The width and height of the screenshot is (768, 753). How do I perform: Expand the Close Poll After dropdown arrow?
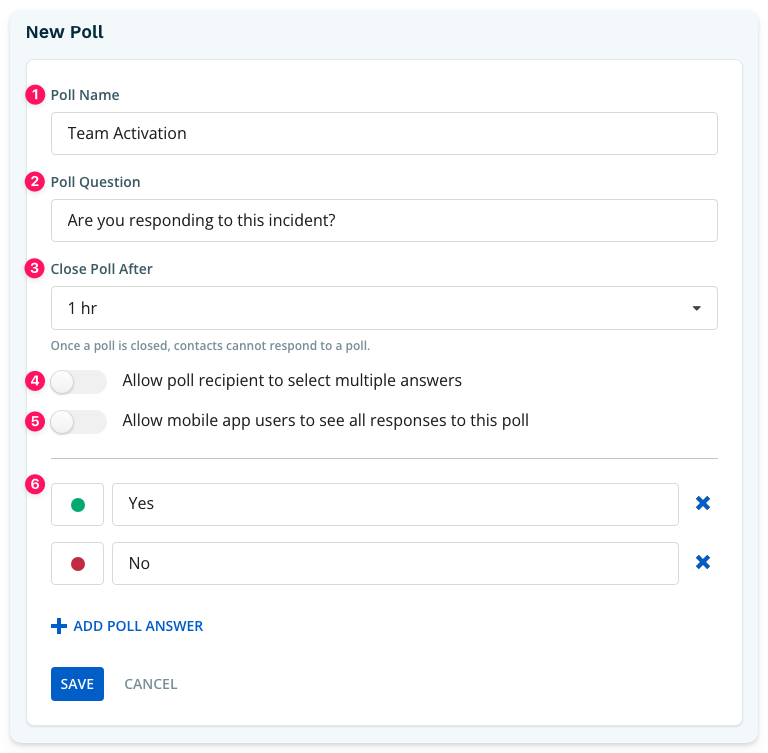click(696, 308)
